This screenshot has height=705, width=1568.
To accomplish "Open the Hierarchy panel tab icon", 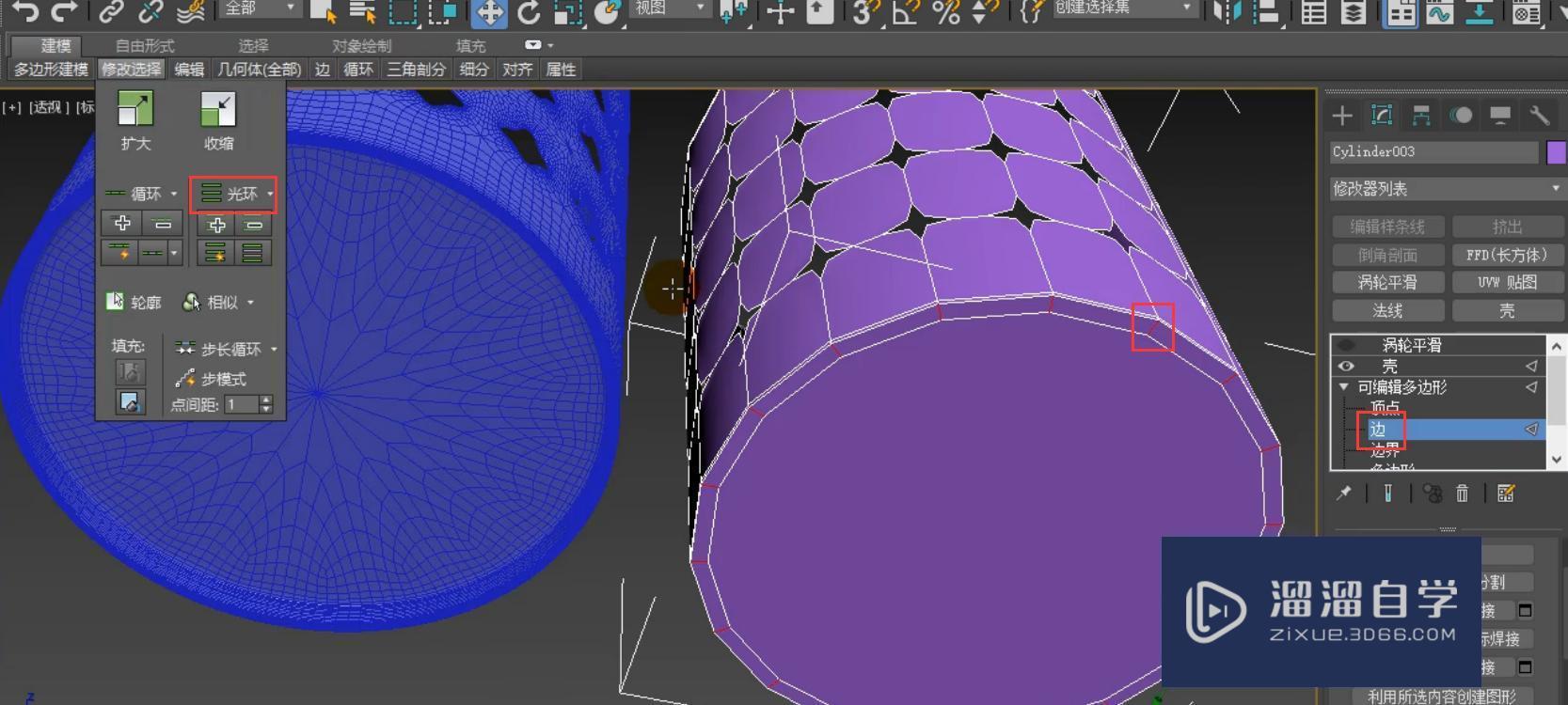I will [1421, 116].
